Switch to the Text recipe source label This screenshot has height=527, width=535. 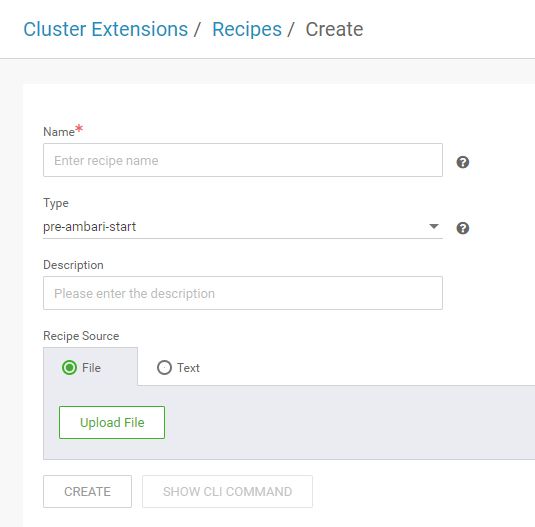click(188, 368)
